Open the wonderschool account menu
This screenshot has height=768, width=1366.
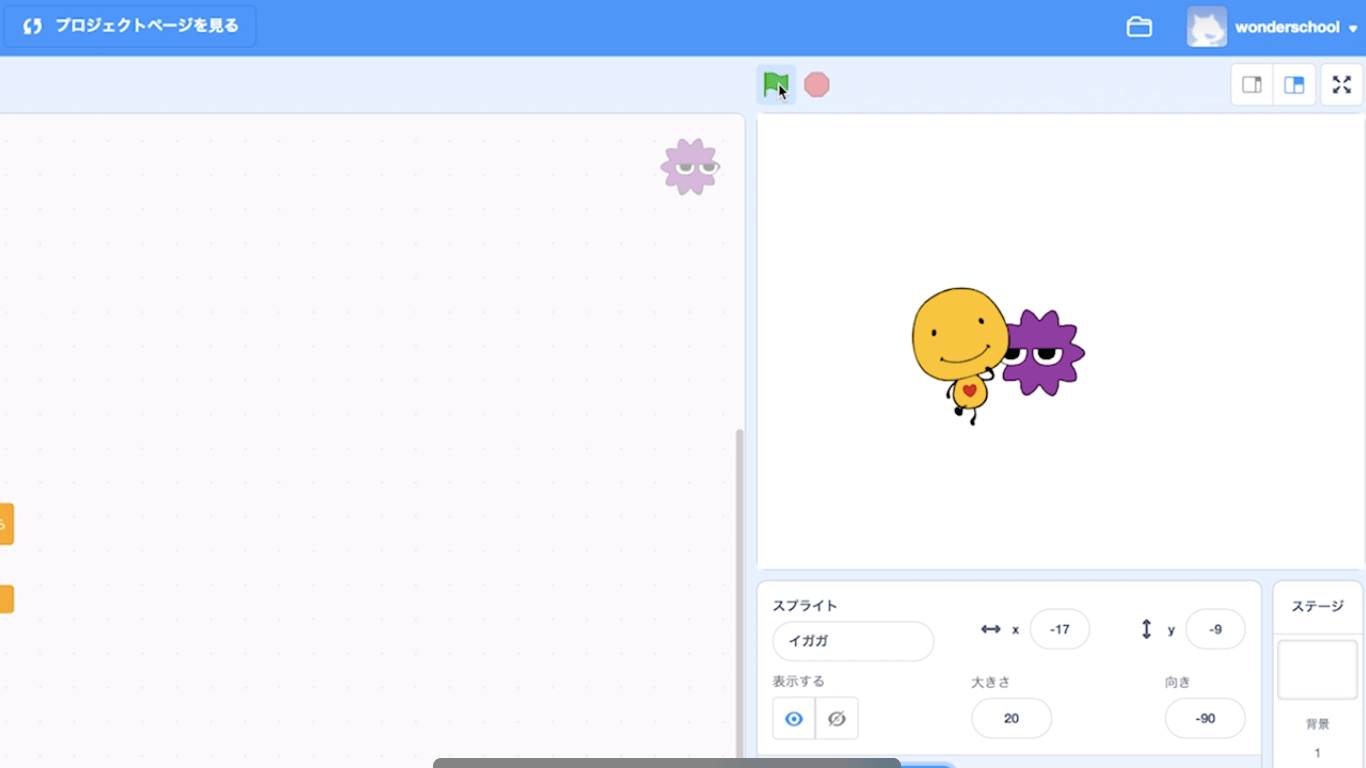[1296, 27]
